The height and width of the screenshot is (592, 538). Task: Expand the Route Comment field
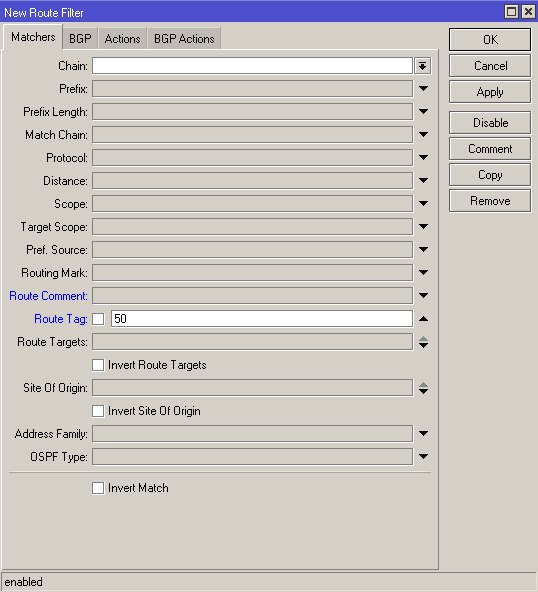[423, 296]
